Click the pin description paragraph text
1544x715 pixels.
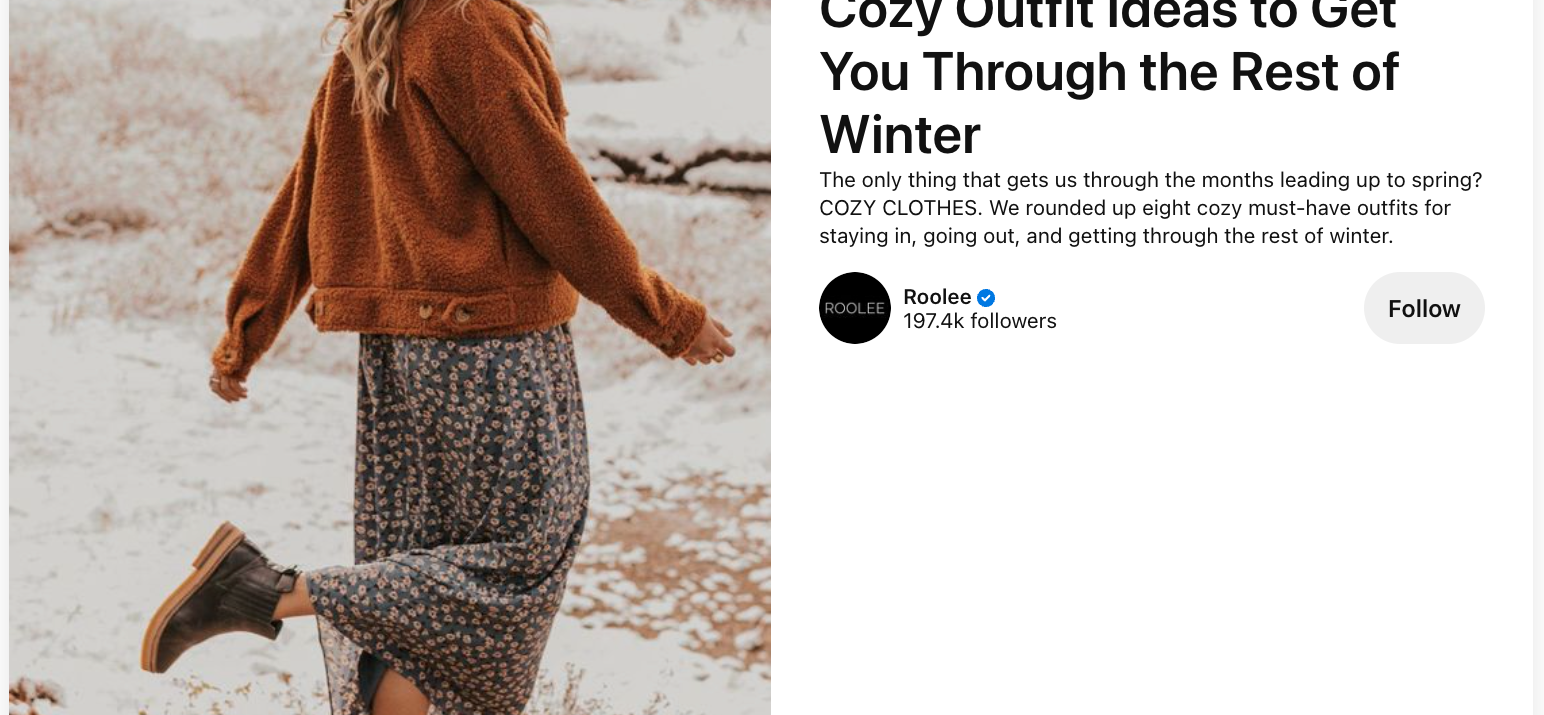point(1150,208)
